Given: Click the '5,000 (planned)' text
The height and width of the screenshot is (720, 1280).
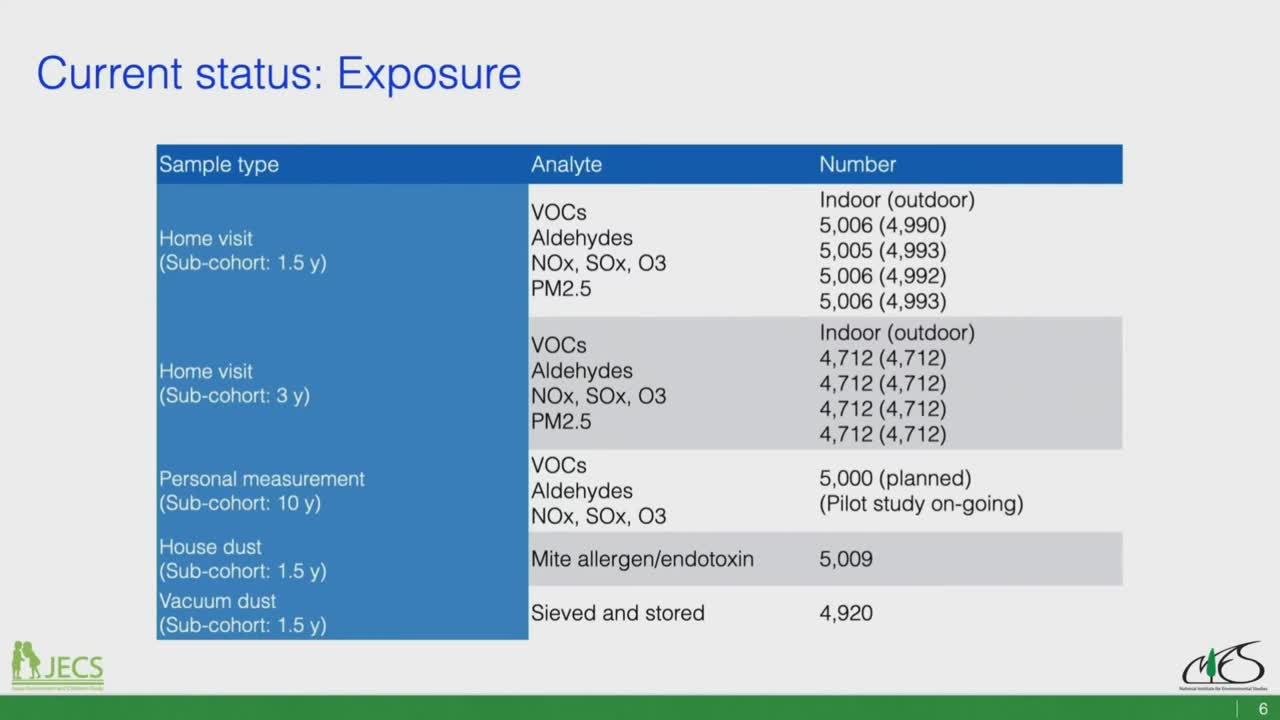Looking at the screenshot, I should tap(895, 479).
